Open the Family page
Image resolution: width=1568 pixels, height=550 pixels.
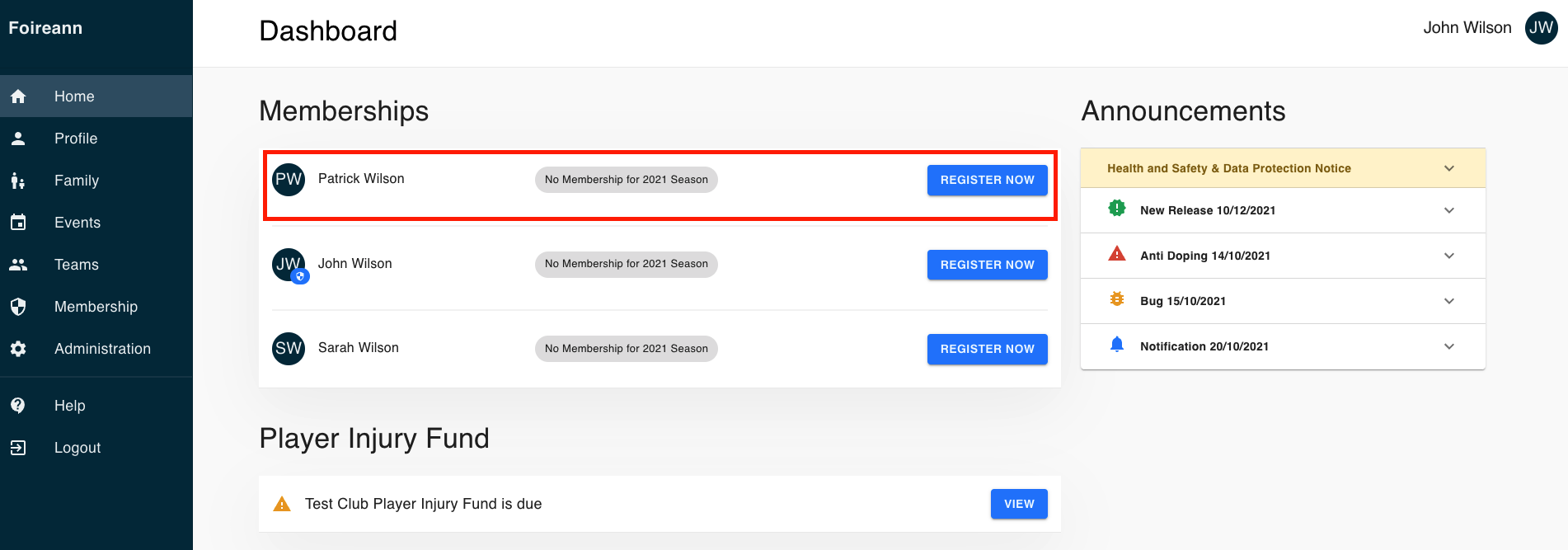96,181
